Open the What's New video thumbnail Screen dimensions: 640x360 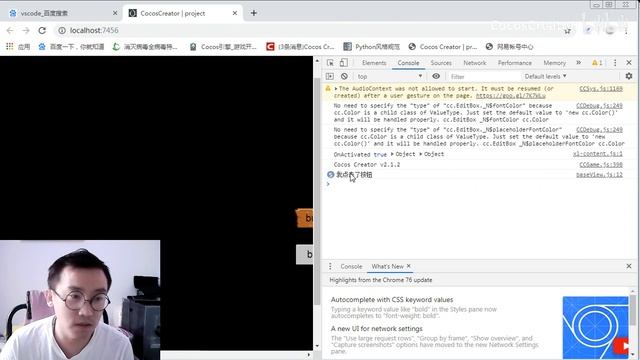tap(595, 328)
